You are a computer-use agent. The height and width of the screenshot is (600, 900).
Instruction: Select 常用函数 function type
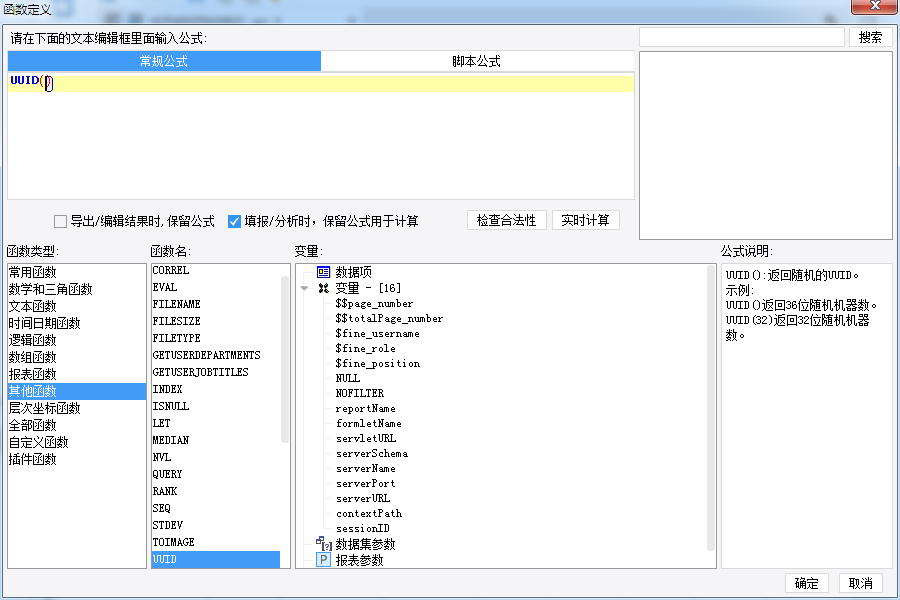(77, 272)
